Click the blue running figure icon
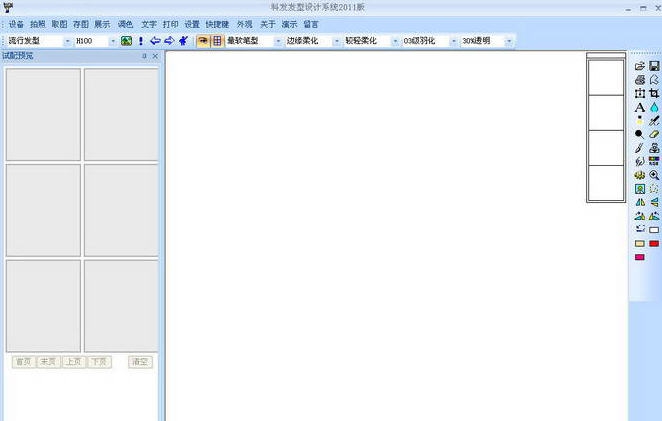The width and height of the screenshot is (662, 421). coord(183,41)
